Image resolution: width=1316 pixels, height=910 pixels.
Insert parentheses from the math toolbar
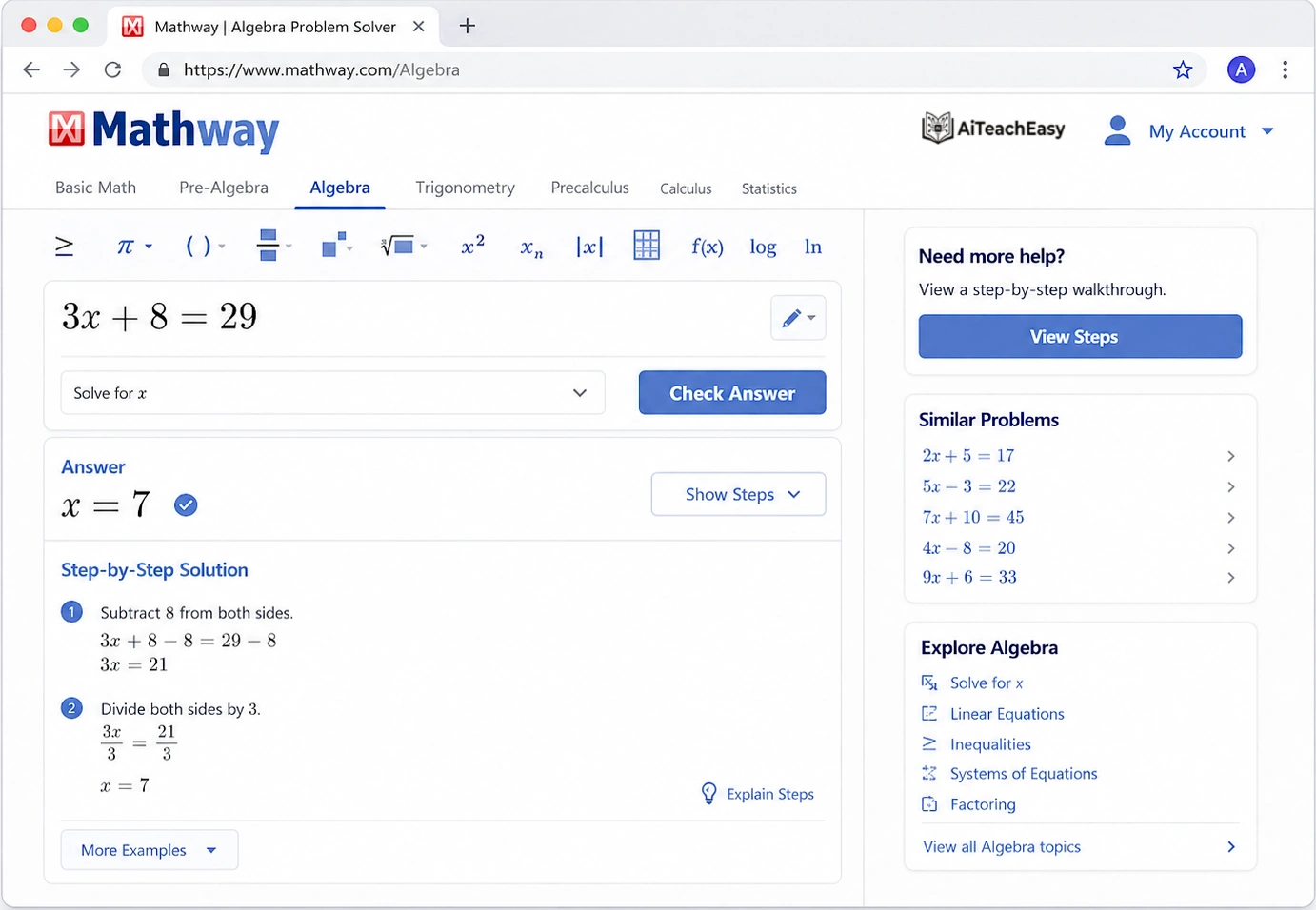click(198, 247)
